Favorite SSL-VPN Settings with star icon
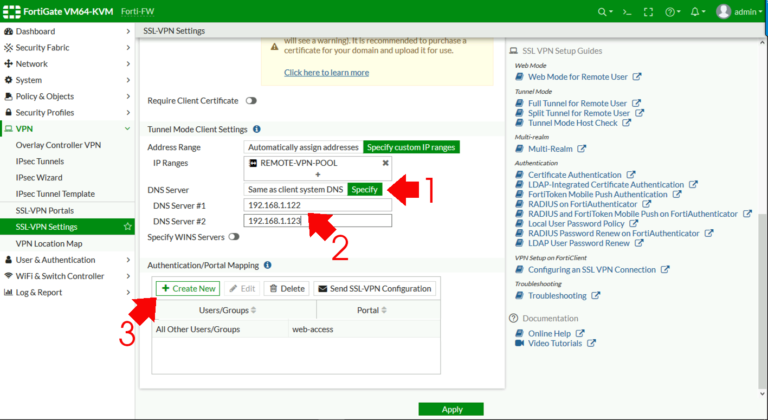 127,226
